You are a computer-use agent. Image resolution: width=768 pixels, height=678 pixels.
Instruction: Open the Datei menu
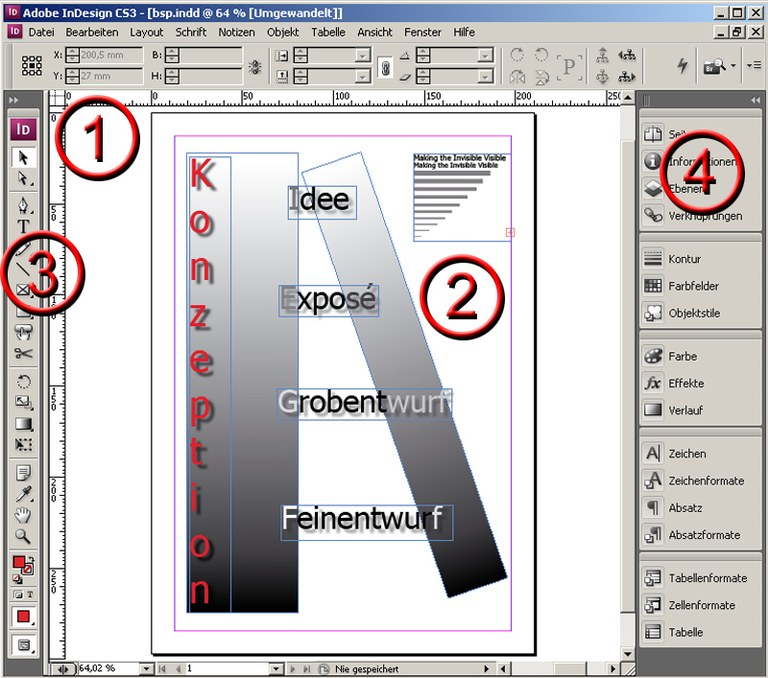[41, 32]
